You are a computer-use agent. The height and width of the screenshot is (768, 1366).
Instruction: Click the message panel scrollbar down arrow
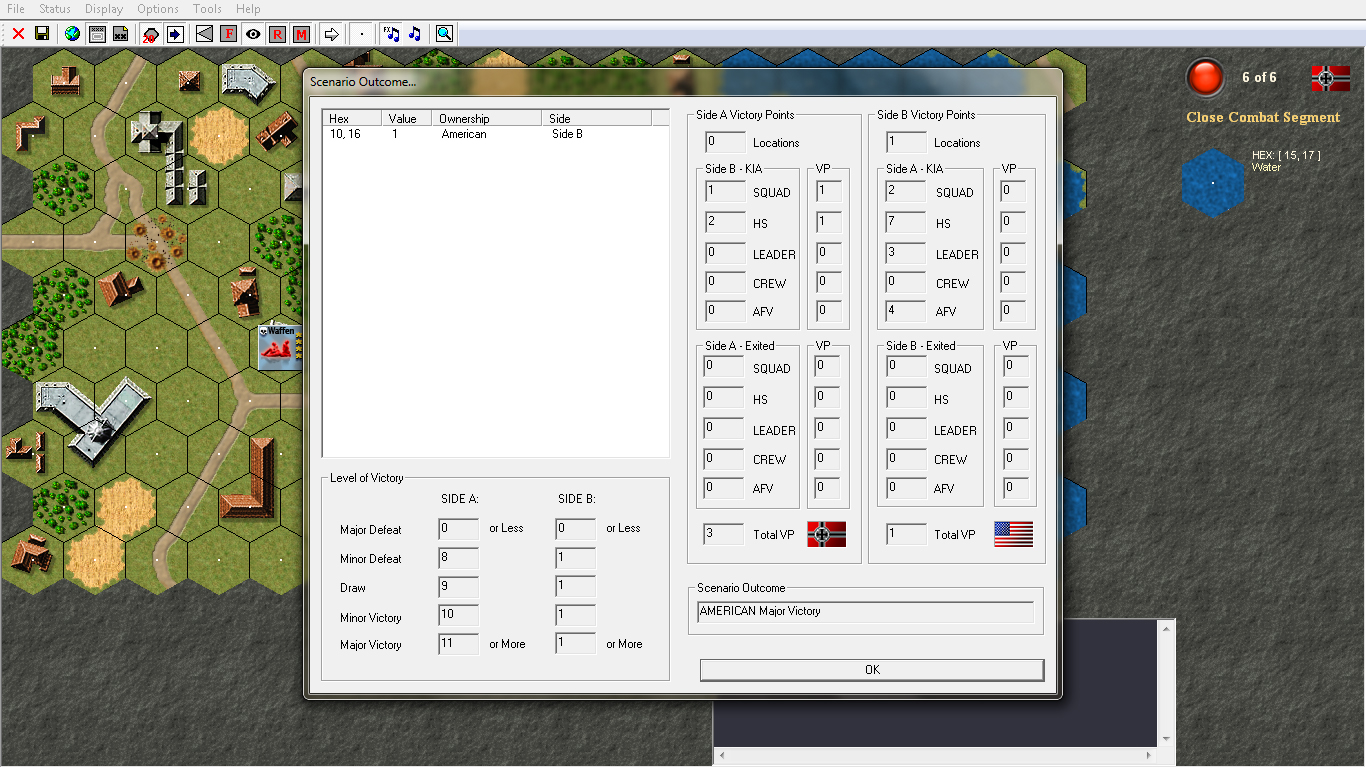pos(1165,738)
